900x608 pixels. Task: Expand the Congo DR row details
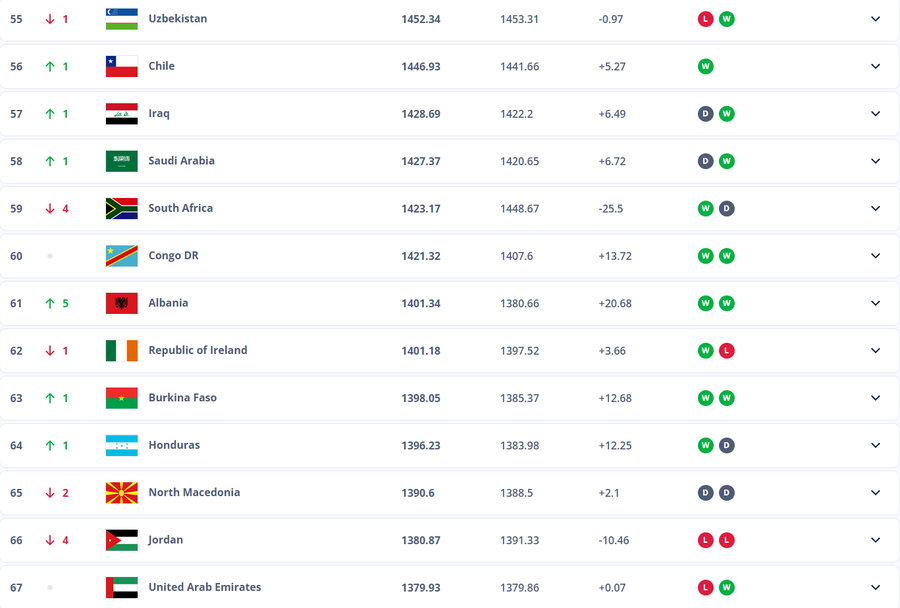[x=875, y=256]
